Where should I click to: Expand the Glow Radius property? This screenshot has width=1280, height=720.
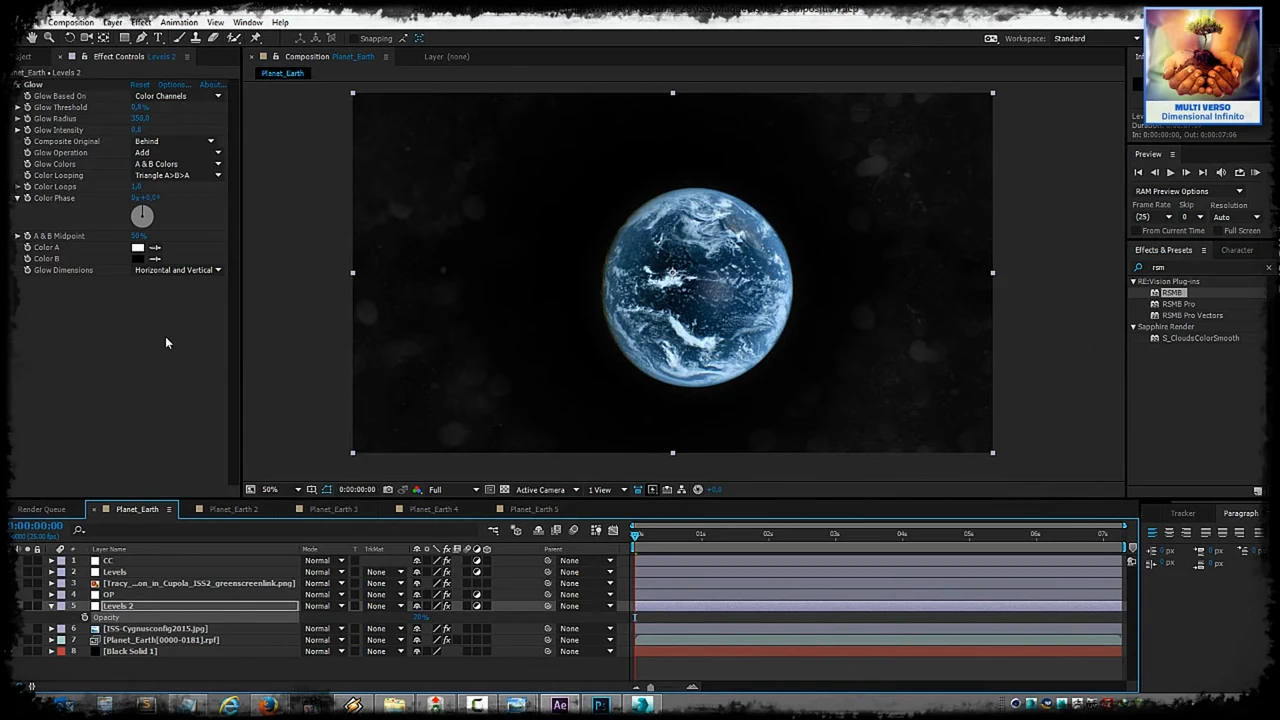tap(17, 118)
